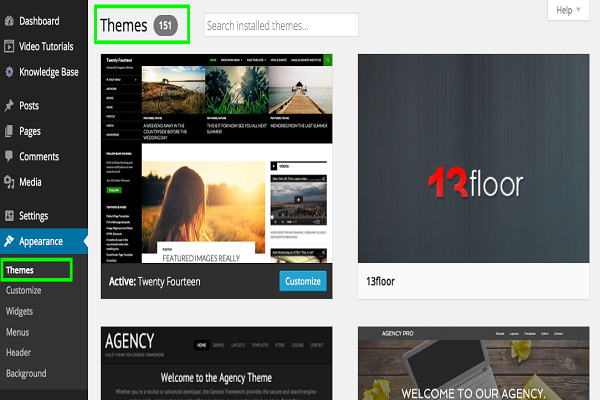
Task: Click the Themes page heading
Action: click(124, 25)
